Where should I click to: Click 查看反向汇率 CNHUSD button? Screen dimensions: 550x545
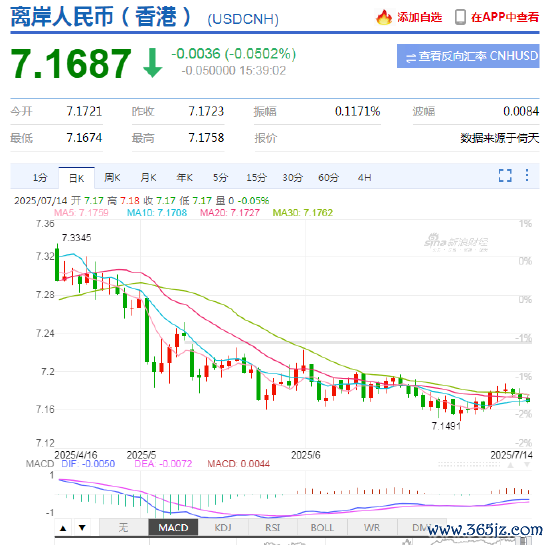click(468, 56)
